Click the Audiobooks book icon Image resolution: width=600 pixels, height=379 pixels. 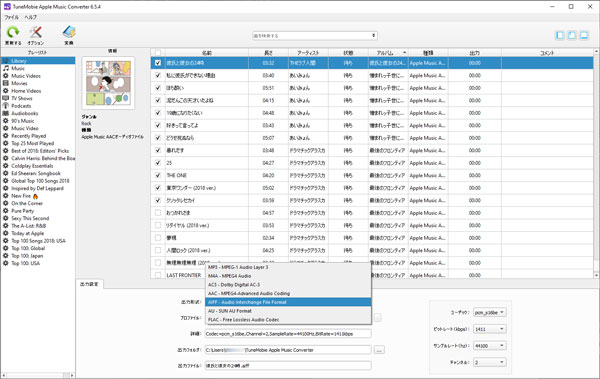click(5, 113)
